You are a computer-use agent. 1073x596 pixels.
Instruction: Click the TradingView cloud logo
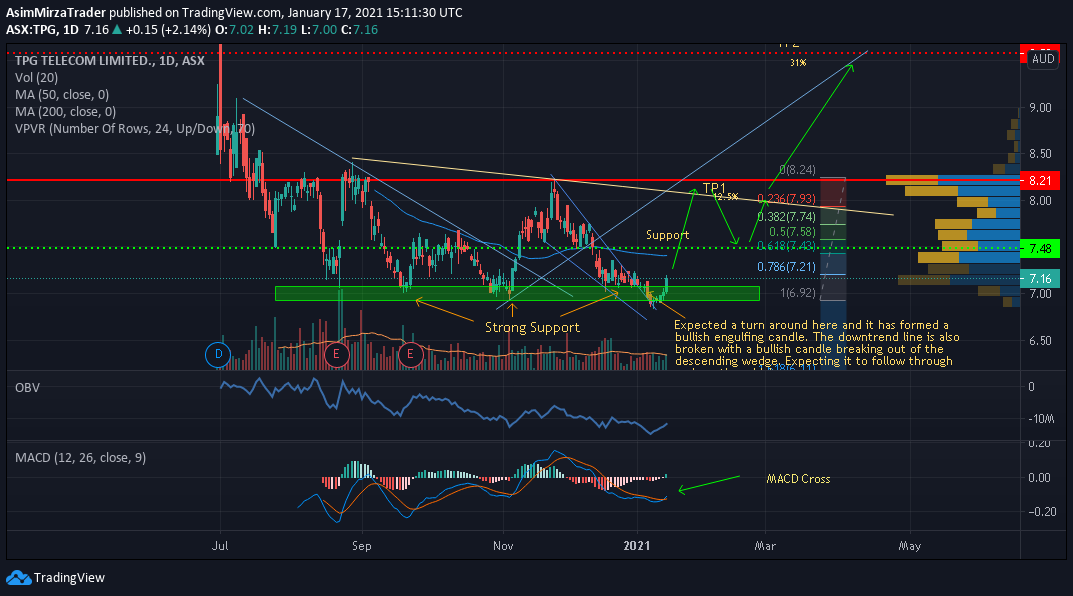(18, 578)
